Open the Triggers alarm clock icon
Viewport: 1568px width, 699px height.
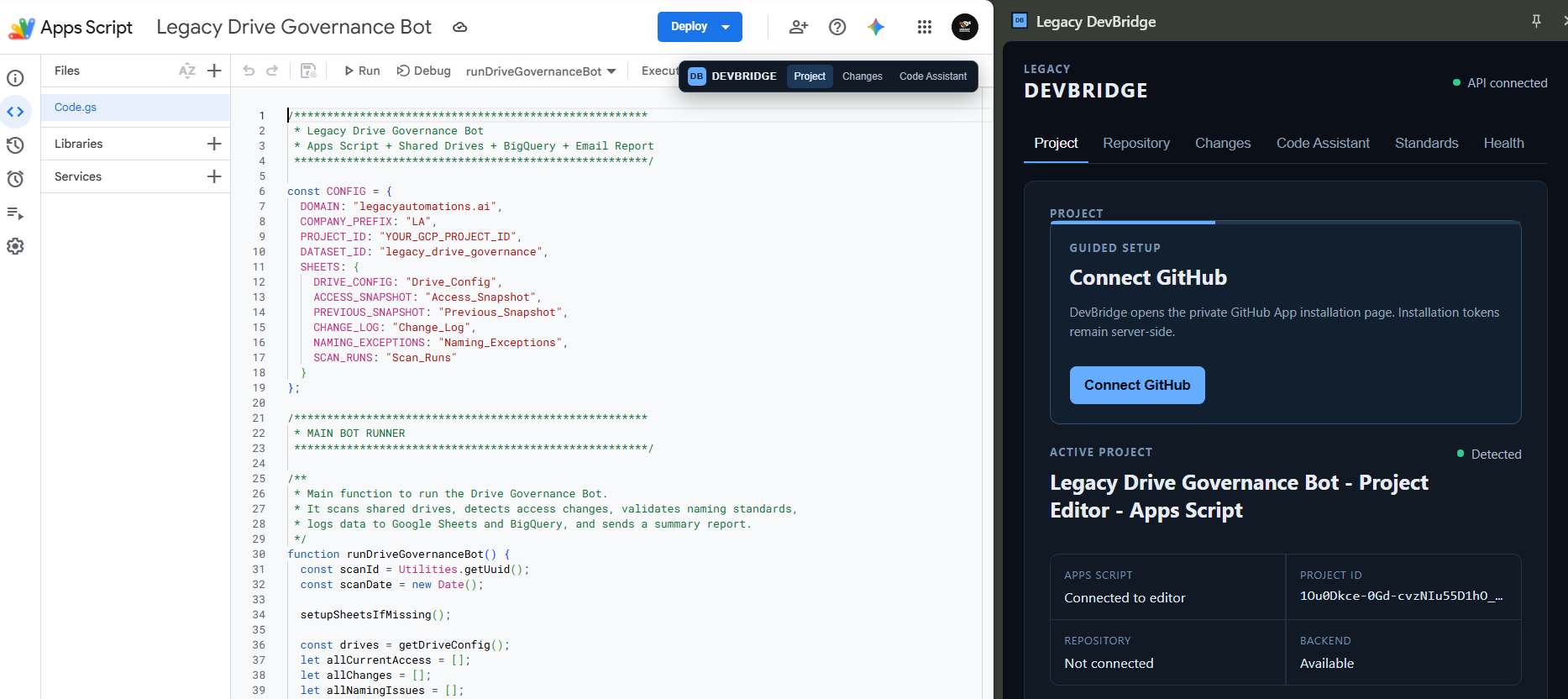coord(15,179)
